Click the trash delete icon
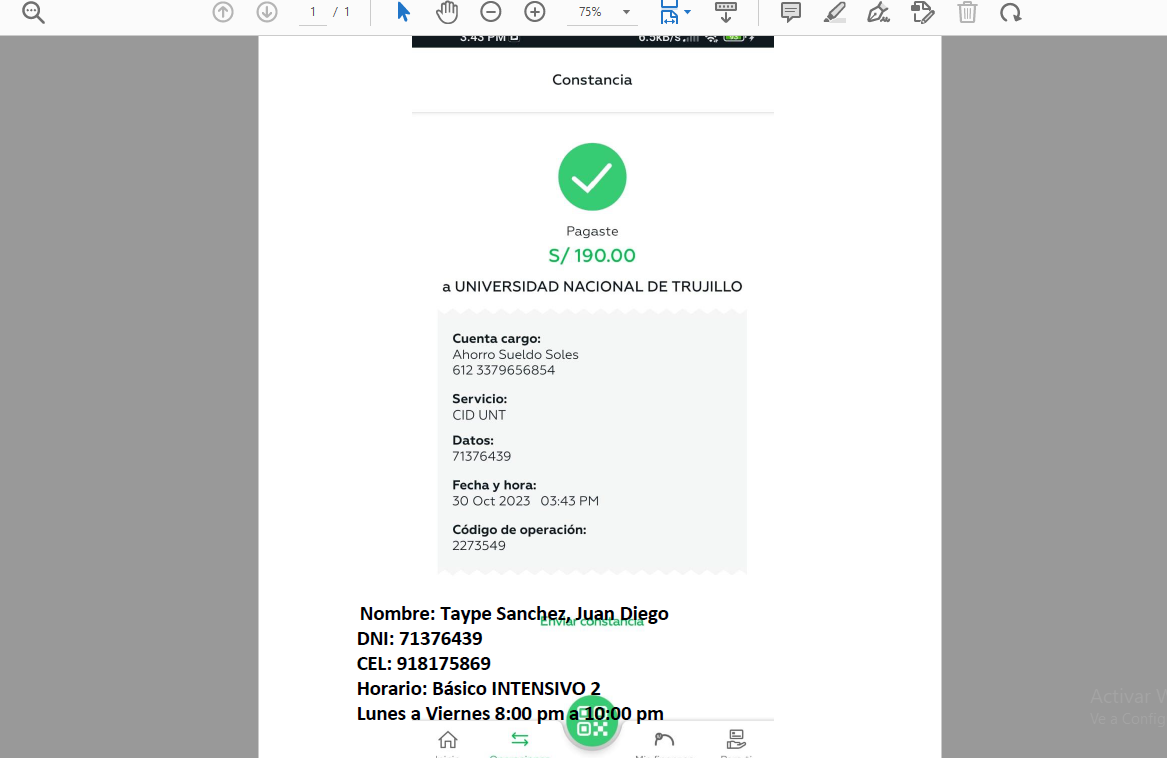This screenshot has height=758, width=1167. (x=967, y=12)
